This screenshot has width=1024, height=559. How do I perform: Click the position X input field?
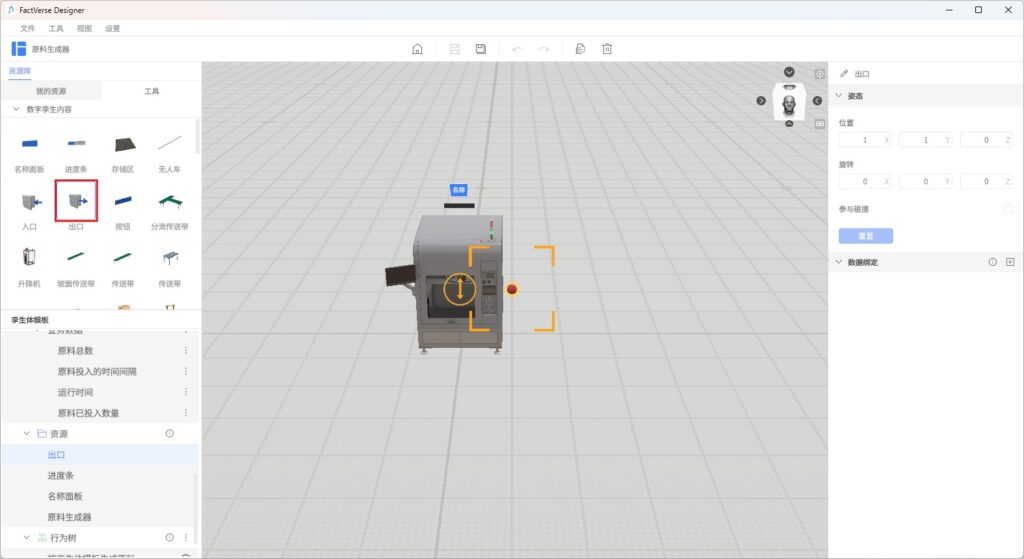click(860, 140)
